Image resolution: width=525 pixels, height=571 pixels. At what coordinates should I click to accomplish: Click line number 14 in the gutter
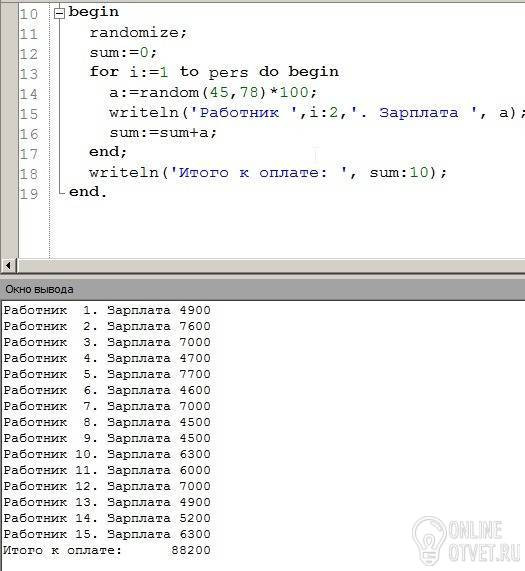pos(29,94)
